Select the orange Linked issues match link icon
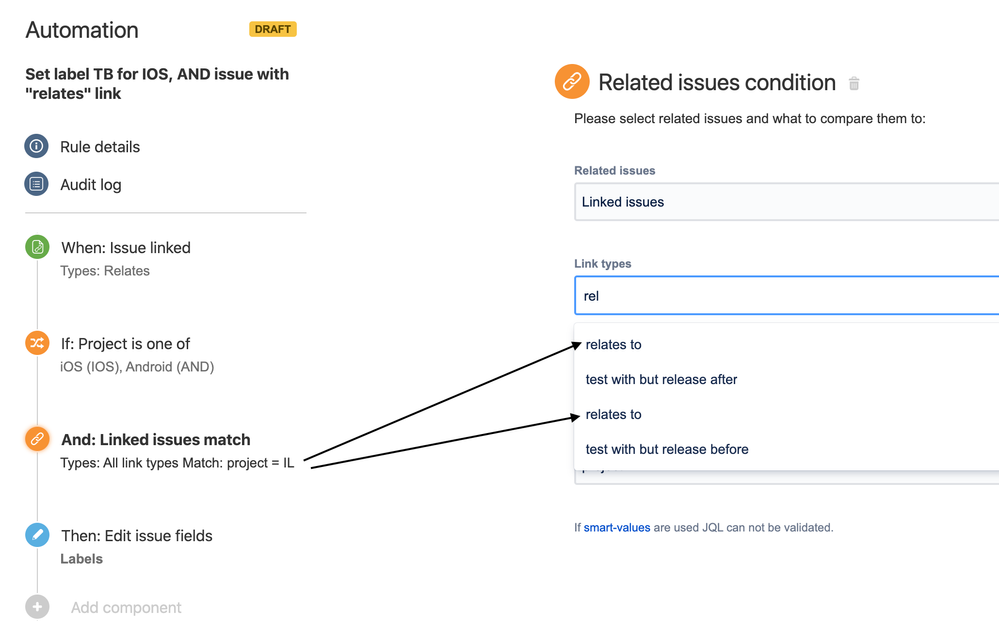Screen dimensions: 999x643 click(37, 439)
